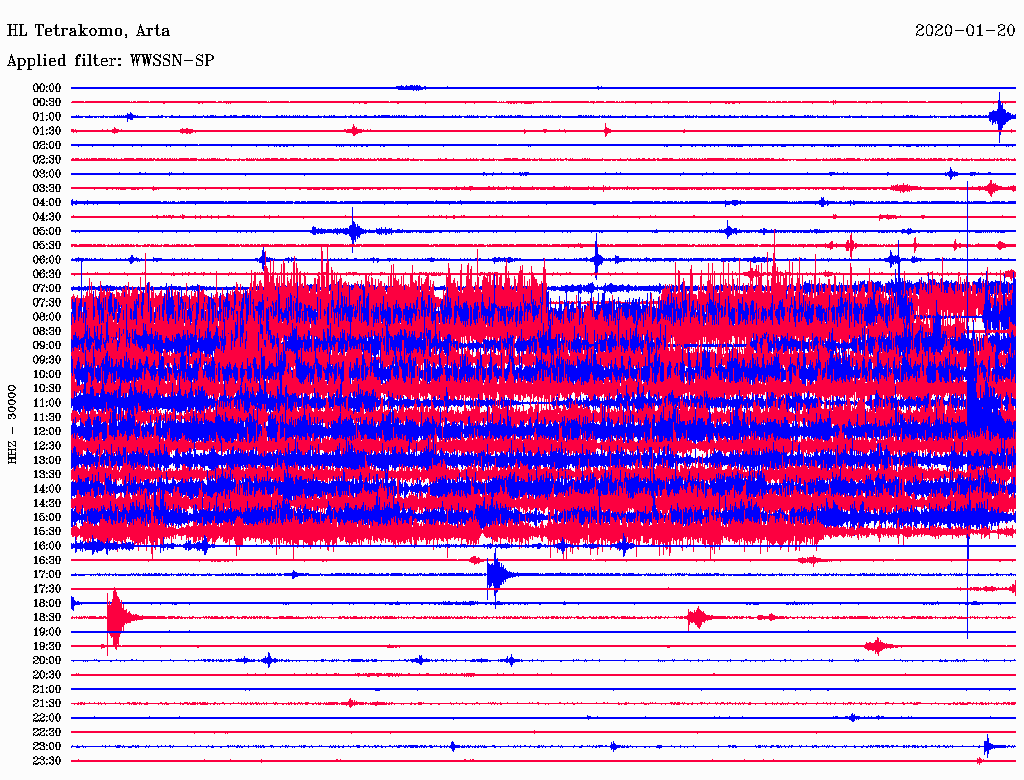
Task: Click the blue event burst ending the 01:00 trace
Action: coord(1000,118)
